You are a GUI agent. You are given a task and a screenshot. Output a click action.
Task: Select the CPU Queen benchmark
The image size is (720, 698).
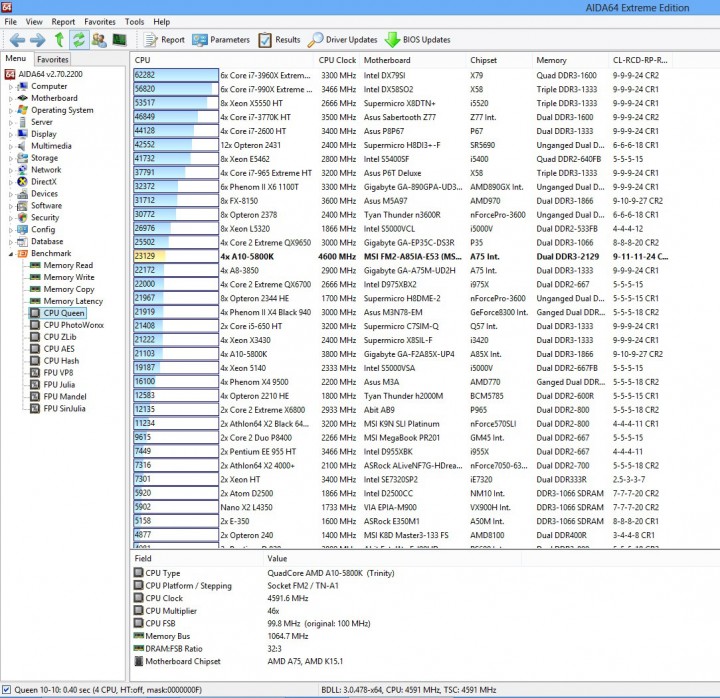58,313
